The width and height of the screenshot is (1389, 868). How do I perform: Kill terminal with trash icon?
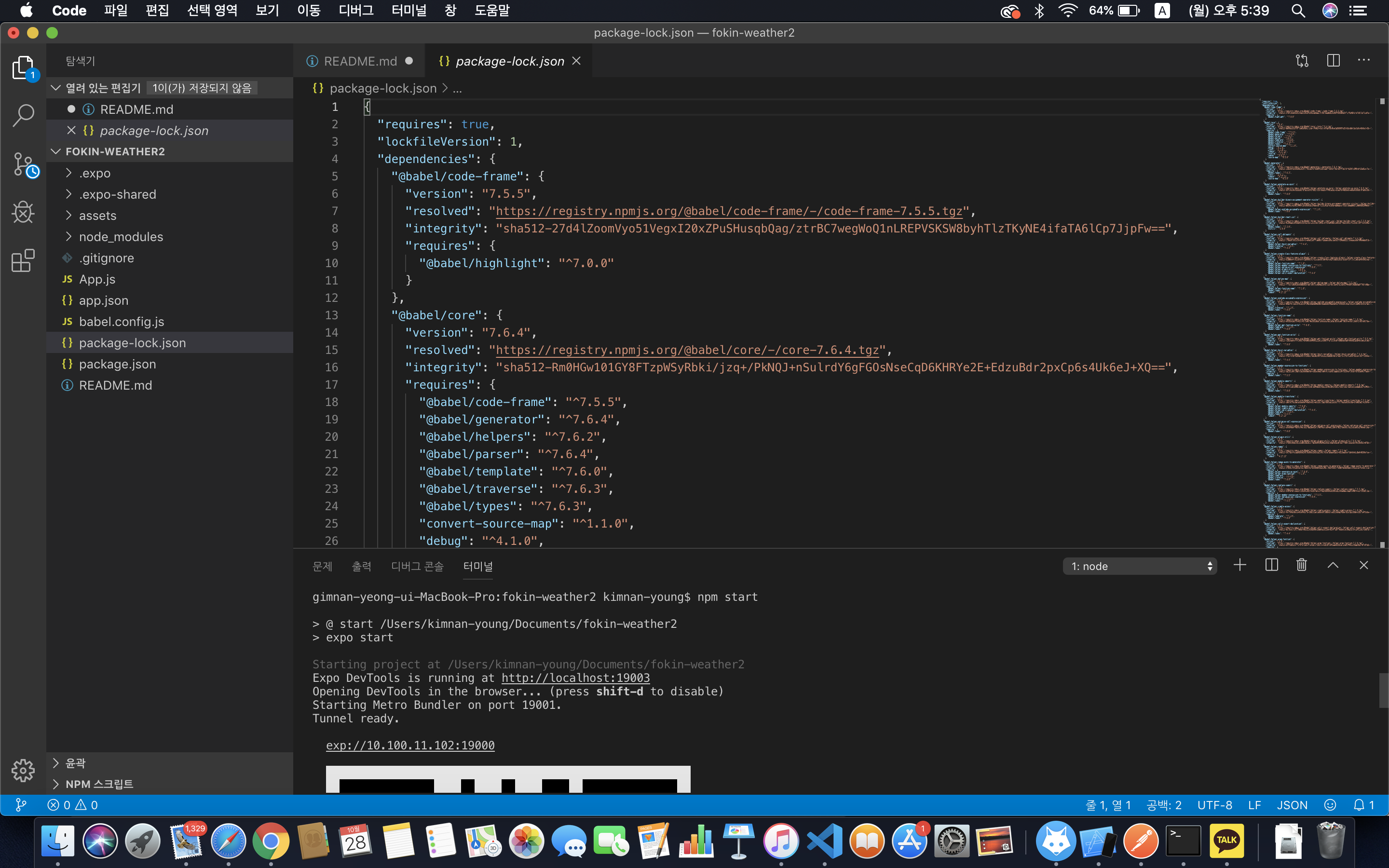1301,566
